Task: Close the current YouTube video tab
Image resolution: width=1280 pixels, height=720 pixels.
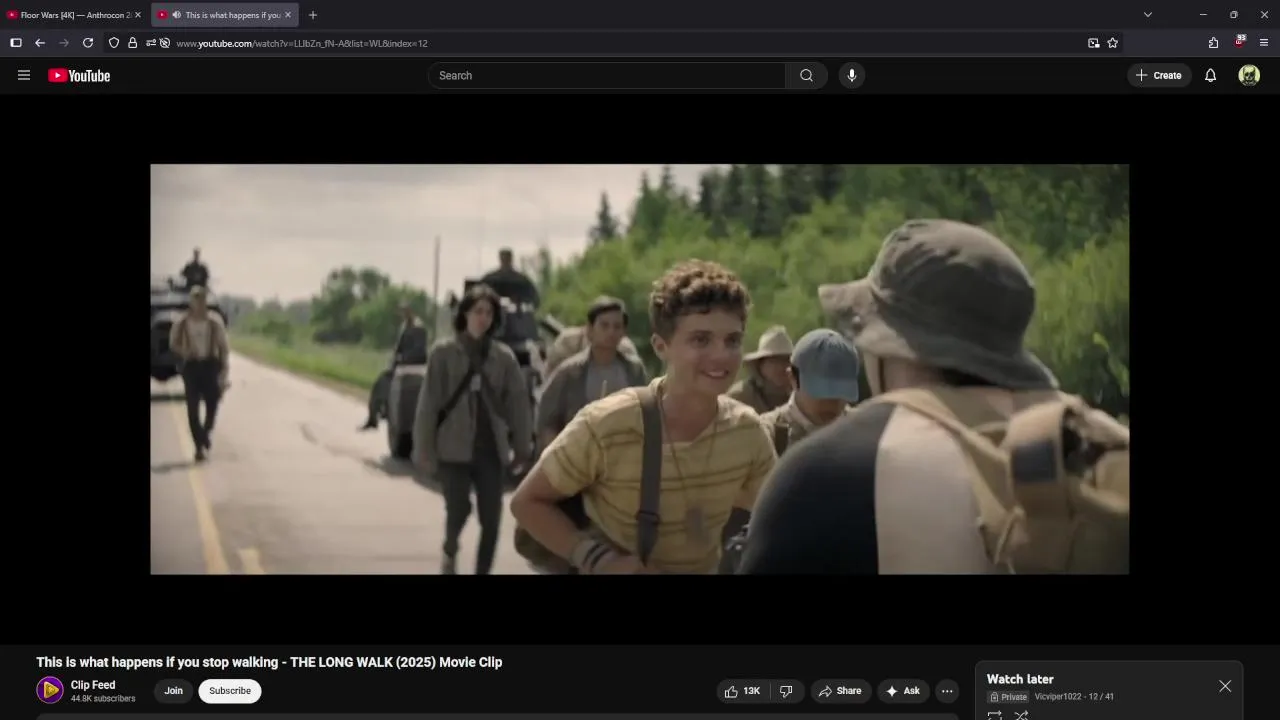Action: [288, 15]
